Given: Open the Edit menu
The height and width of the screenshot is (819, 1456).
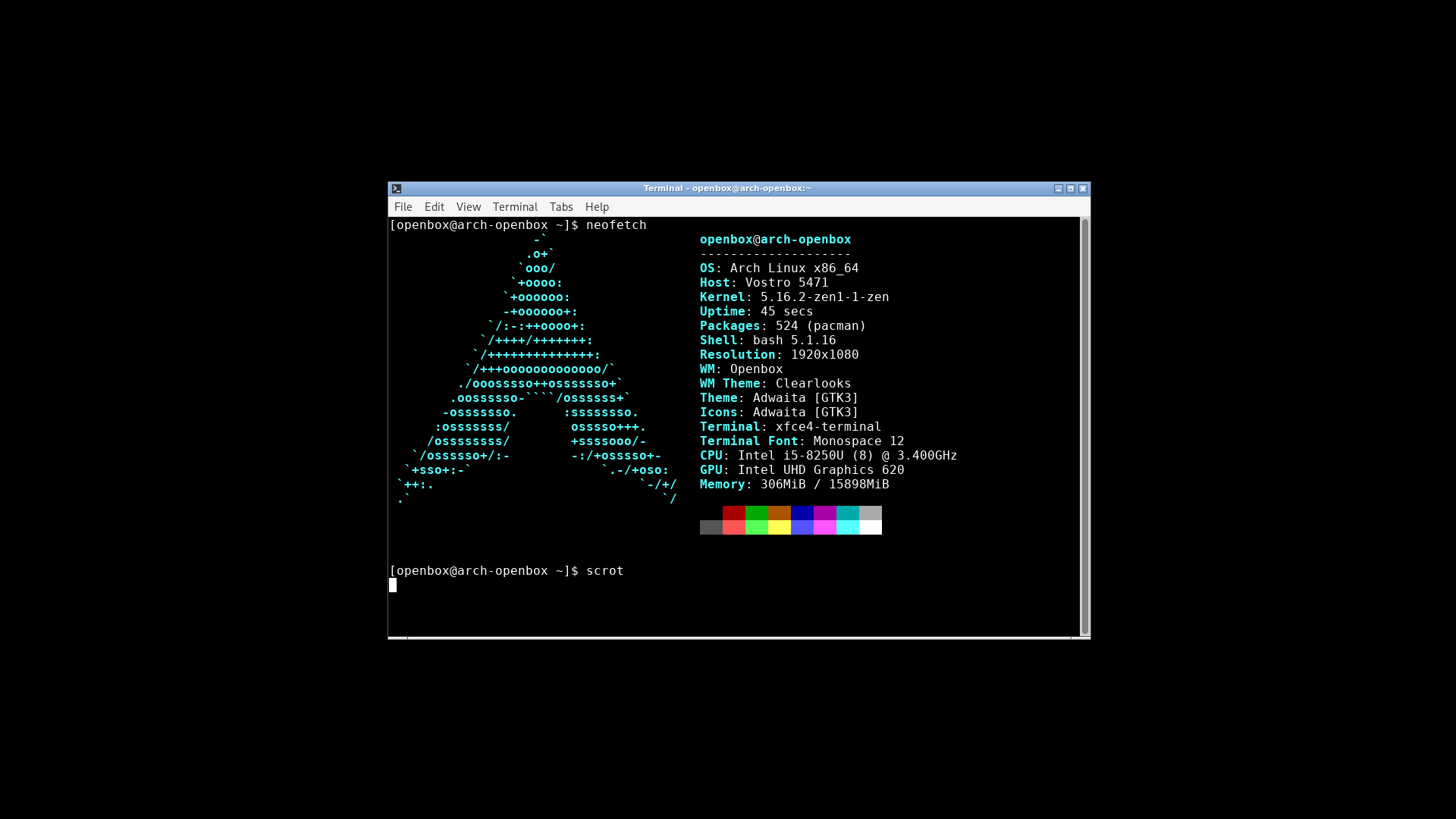Looking at the screenshot, I should click(434, 207).
